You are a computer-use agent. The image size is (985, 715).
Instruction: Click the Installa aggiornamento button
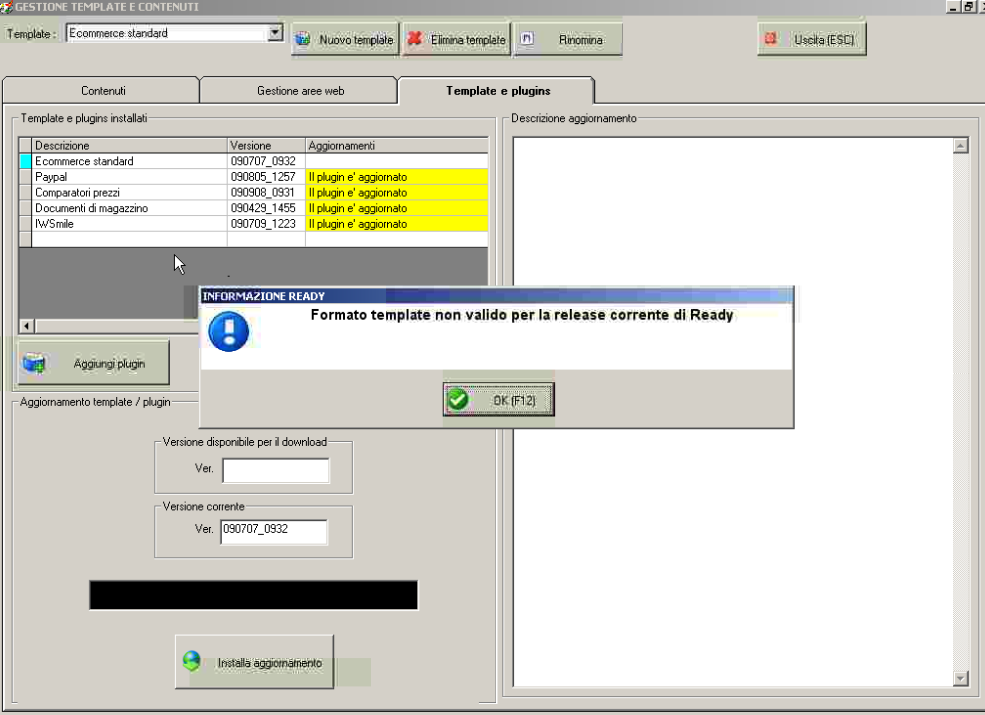coord(254,662)
